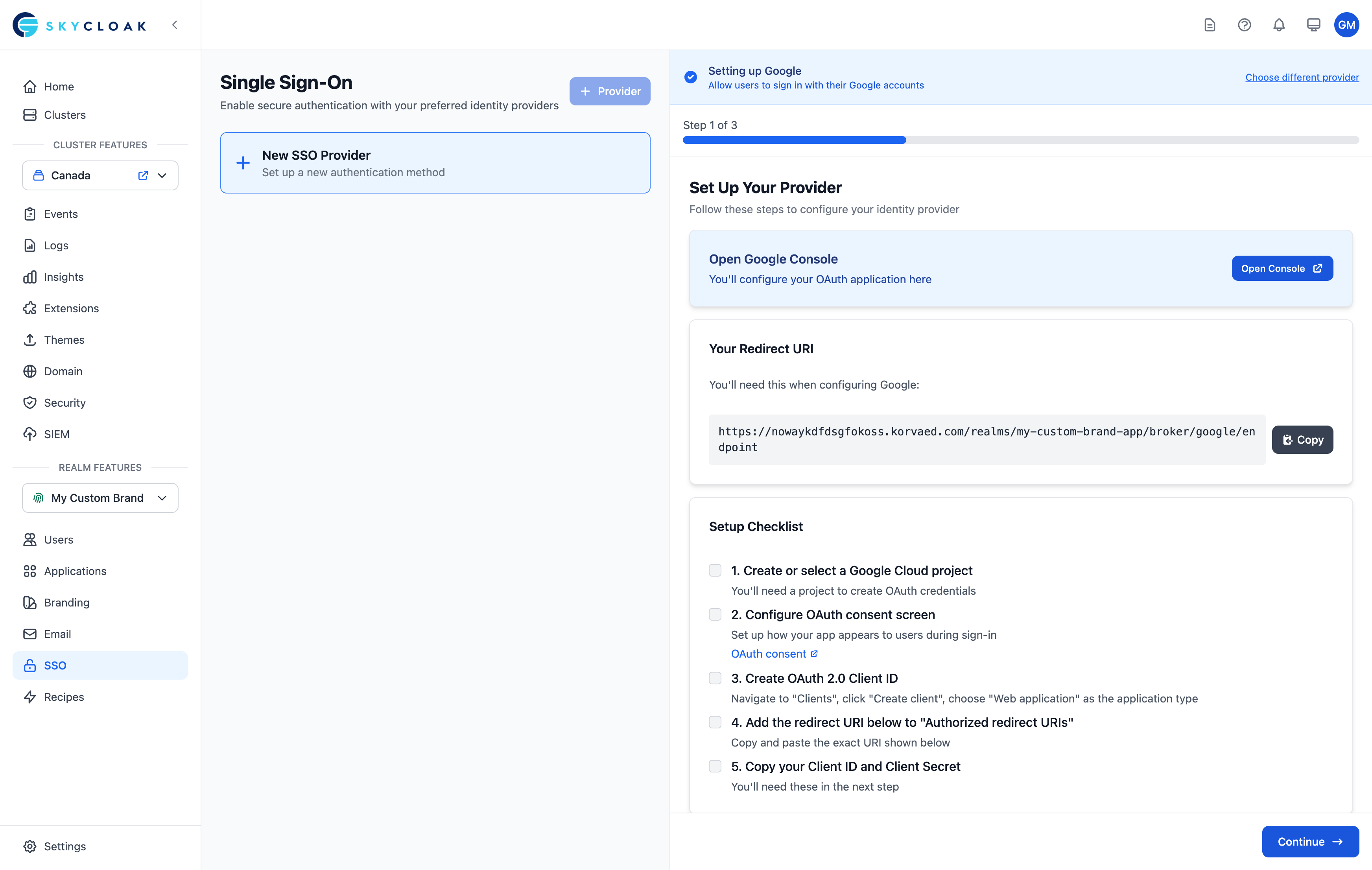The height and width of the screenshot is (870, 1372).
Task: Check the Configure OAuth consent screen item
Action: [715, 614]
